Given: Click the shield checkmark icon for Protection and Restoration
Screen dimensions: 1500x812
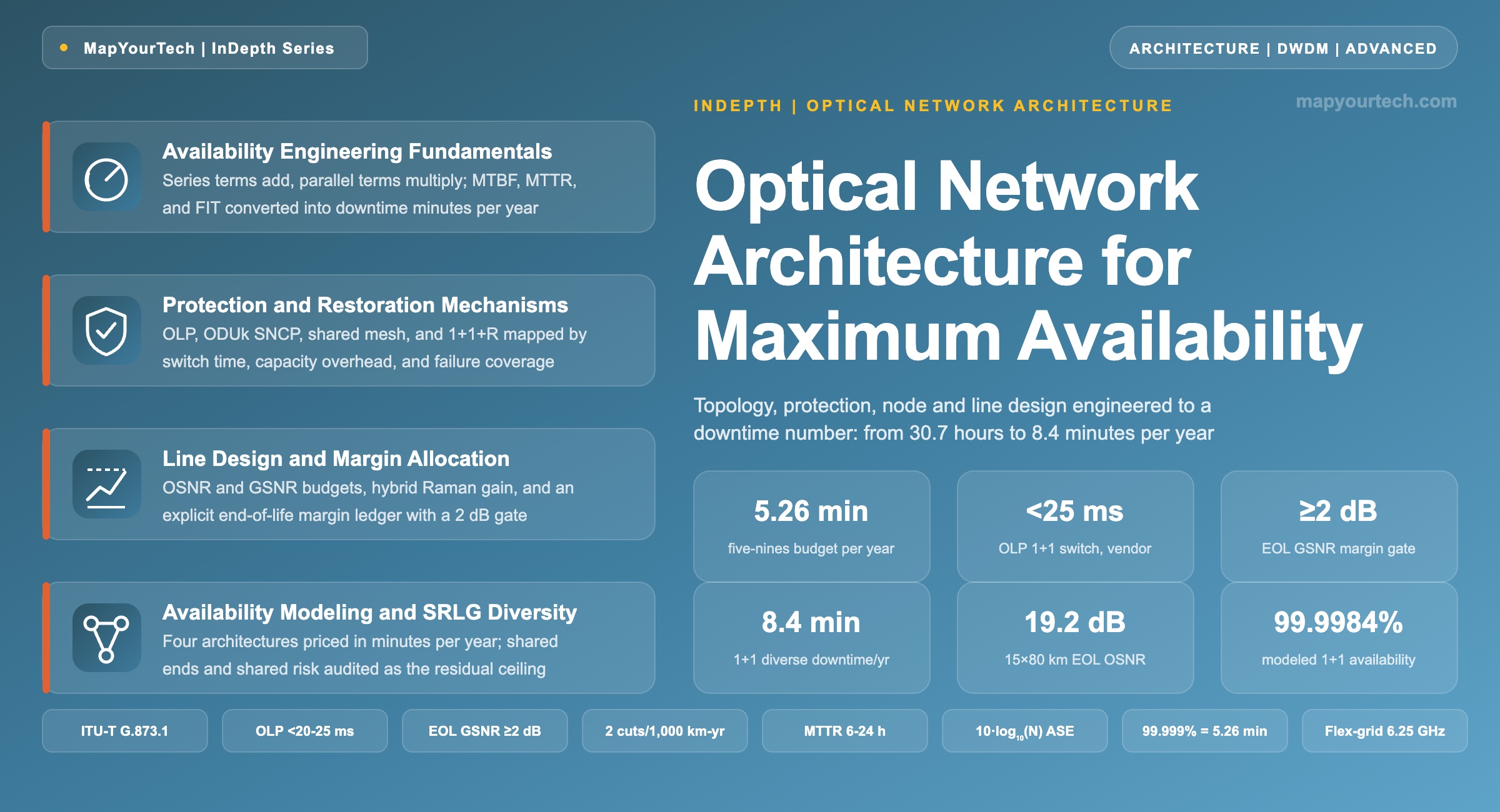Looking at the screenshot, I should tap(106, 330).
